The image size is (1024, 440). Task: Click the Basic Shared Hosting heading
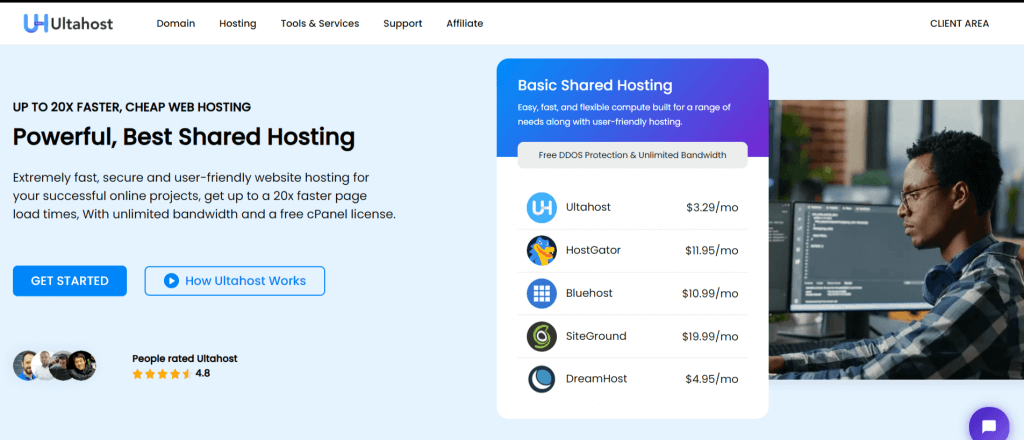[x=595, y=86]
